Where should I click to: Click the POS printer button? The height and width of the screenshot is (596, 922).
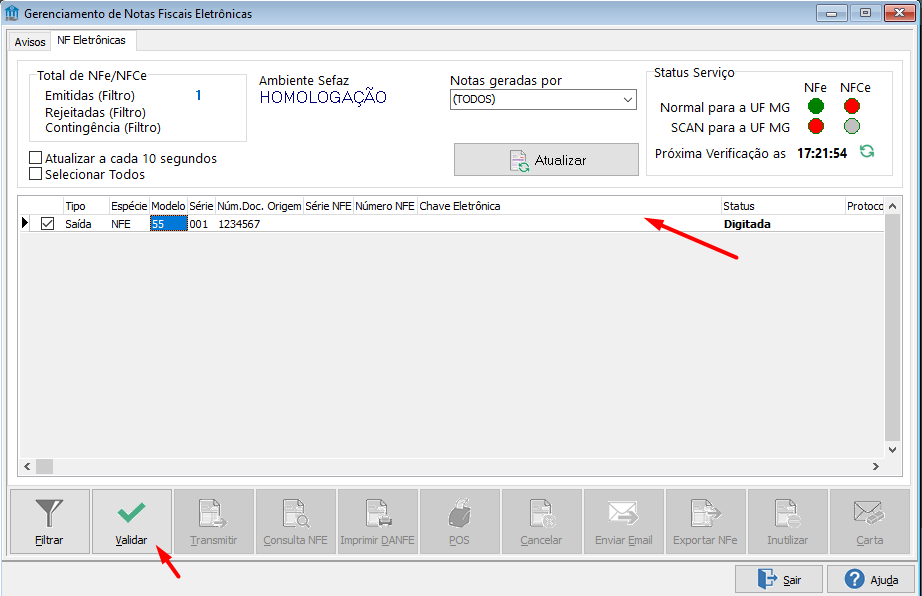[460, 521]
